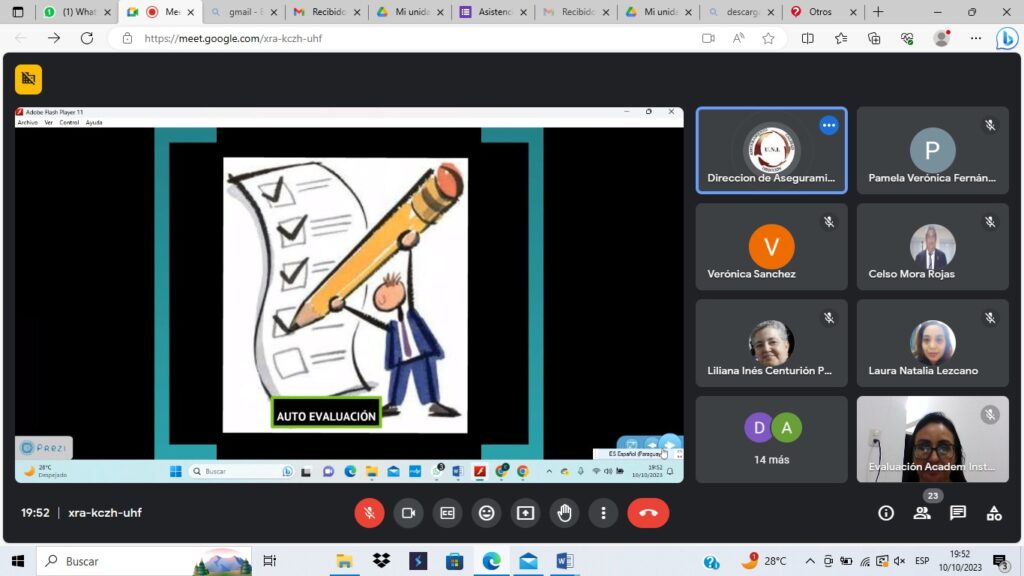Click the present screen icon
Image resolution: width=1024 pixels, height=576 pixels.
tap(525, 513)
